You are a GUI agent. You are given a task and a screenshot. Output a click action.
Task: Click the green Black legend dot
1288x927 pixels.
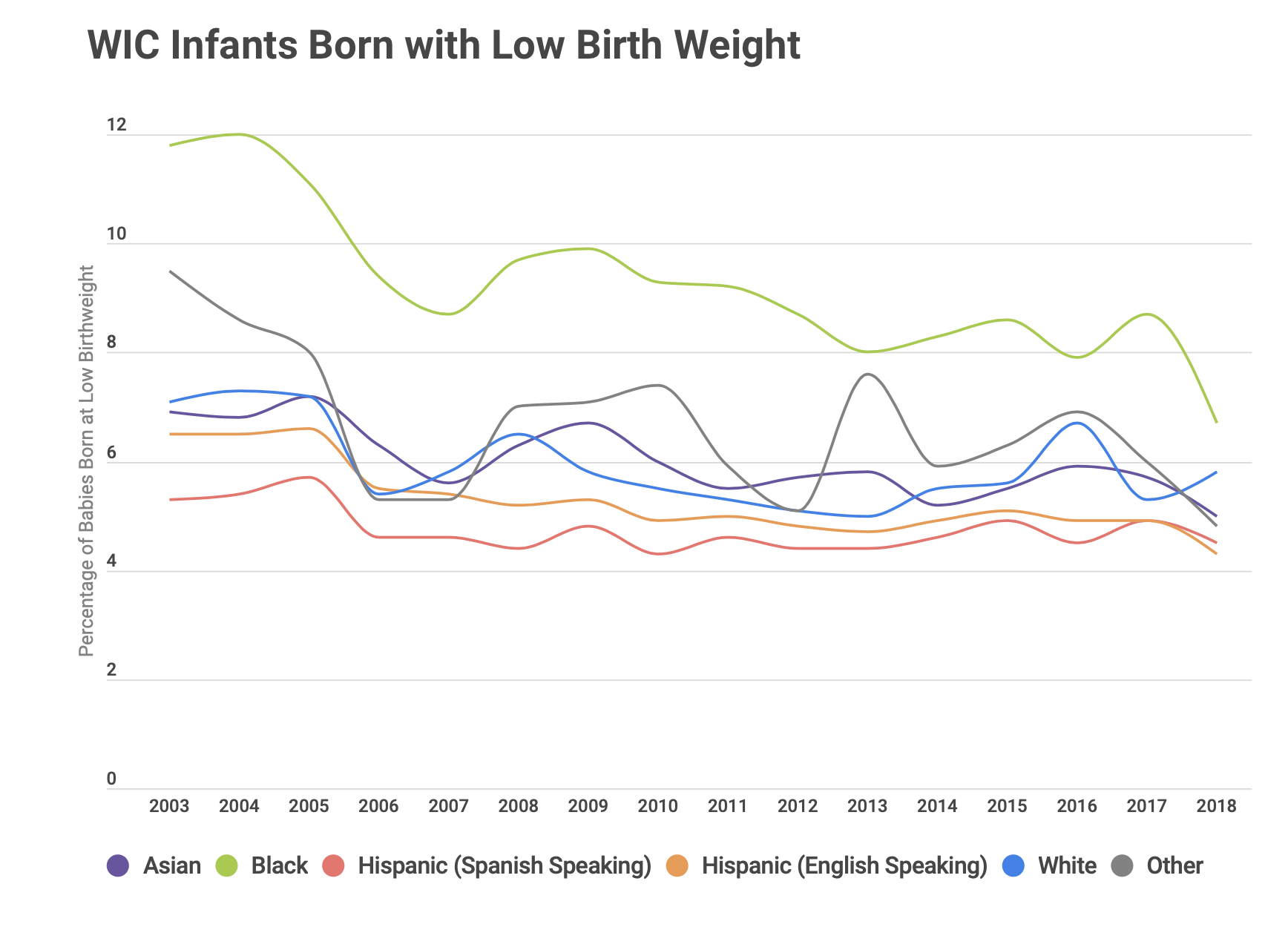pyautogui.click(x=226, y=865)
